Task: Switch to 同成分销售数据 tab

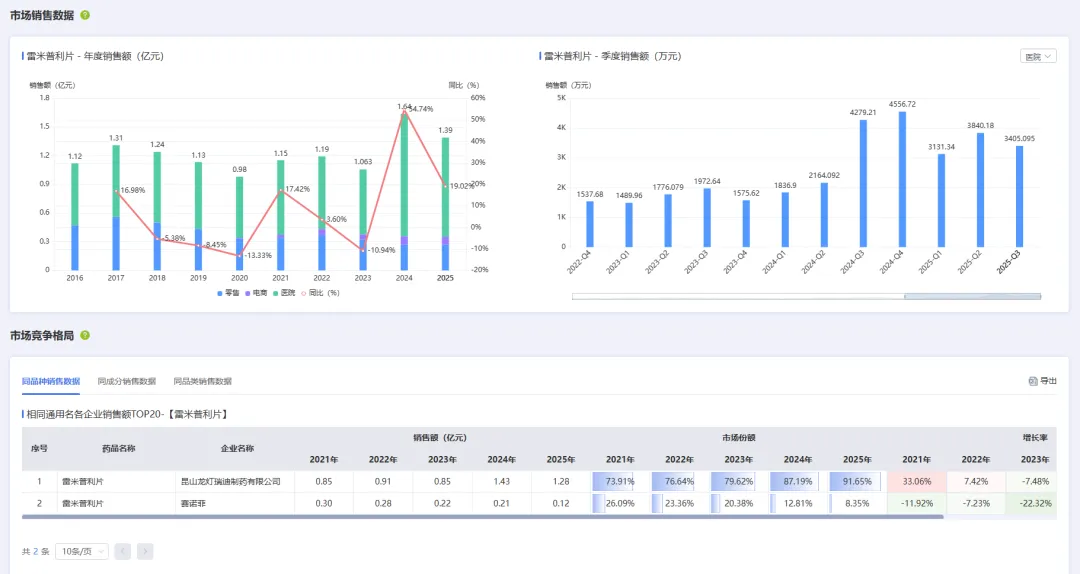Action: coord(127,381)
